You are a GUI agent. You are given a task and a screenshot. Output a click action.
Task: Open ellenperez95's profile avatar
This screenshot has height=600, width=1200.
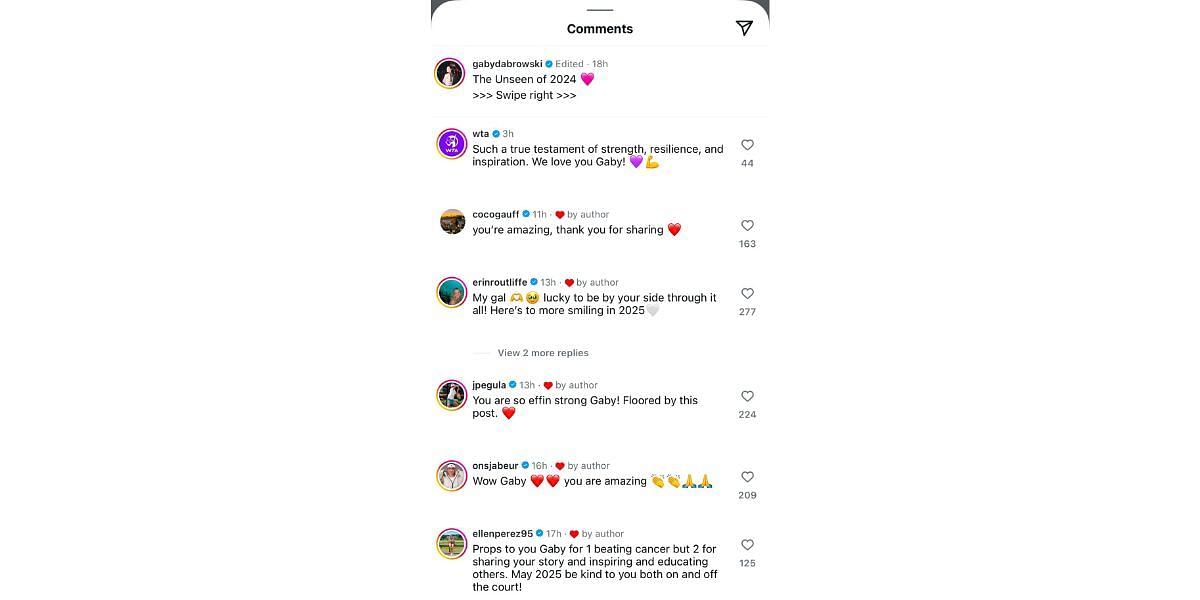tap(452, 544)
